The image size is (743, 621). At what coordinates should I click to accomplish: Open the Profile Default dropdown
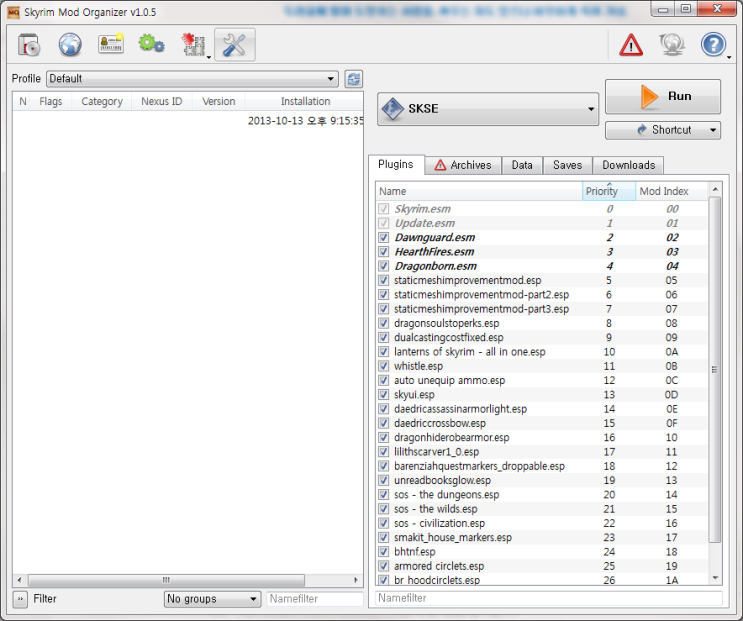192,79
